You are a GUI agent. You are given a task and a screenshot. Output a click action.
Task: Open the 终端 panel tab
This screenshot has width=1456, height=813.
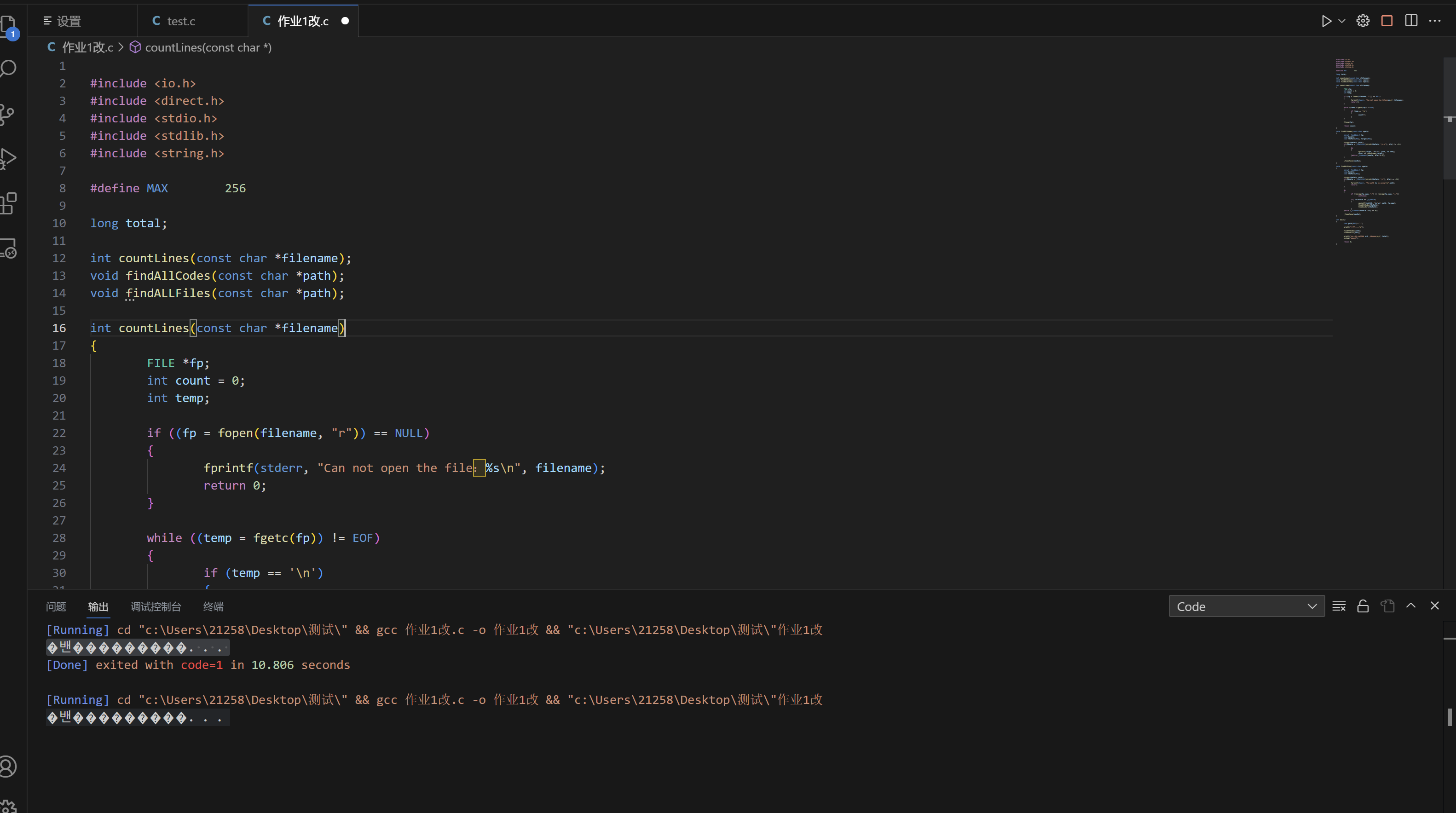[x=214, y=606]
